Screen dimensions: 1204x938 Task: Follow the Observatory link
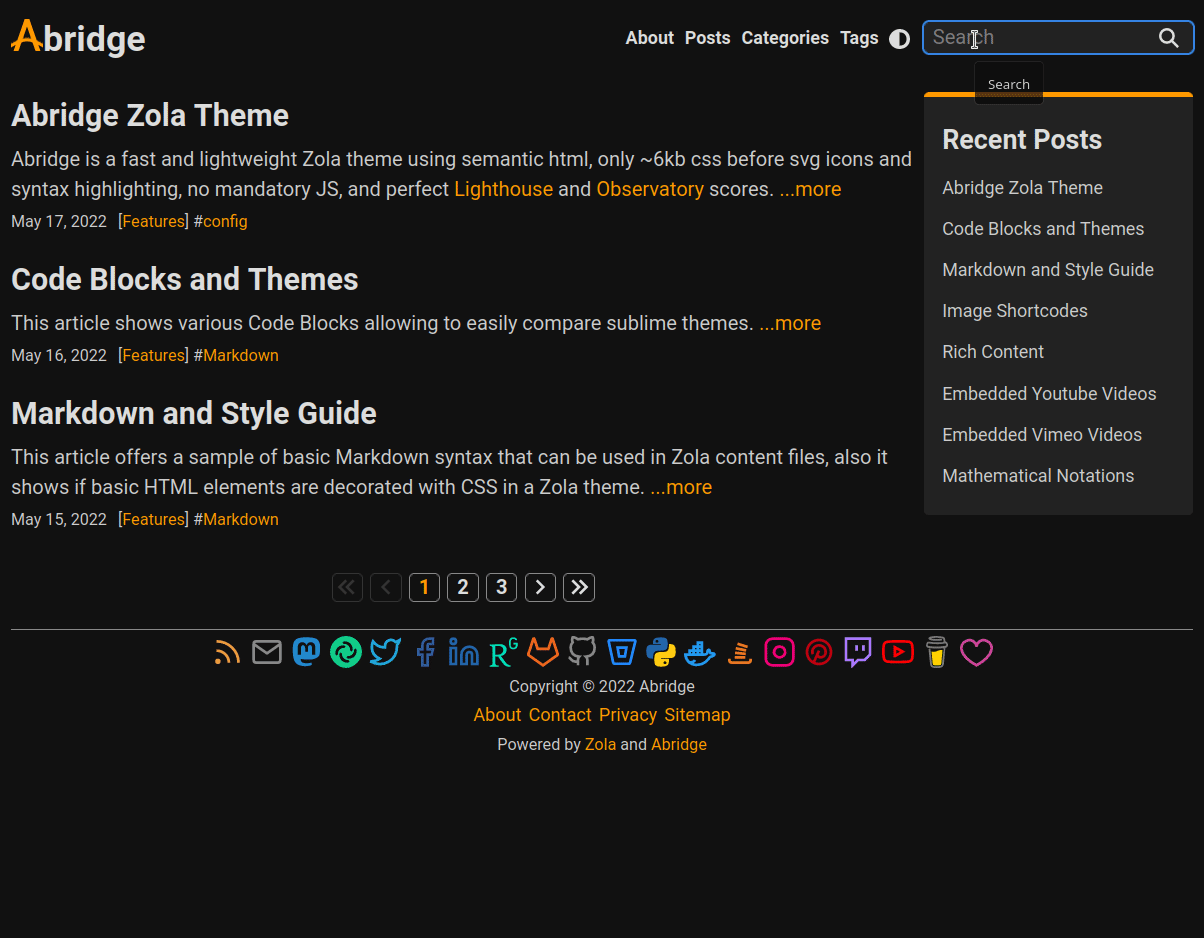coord(650,189)
